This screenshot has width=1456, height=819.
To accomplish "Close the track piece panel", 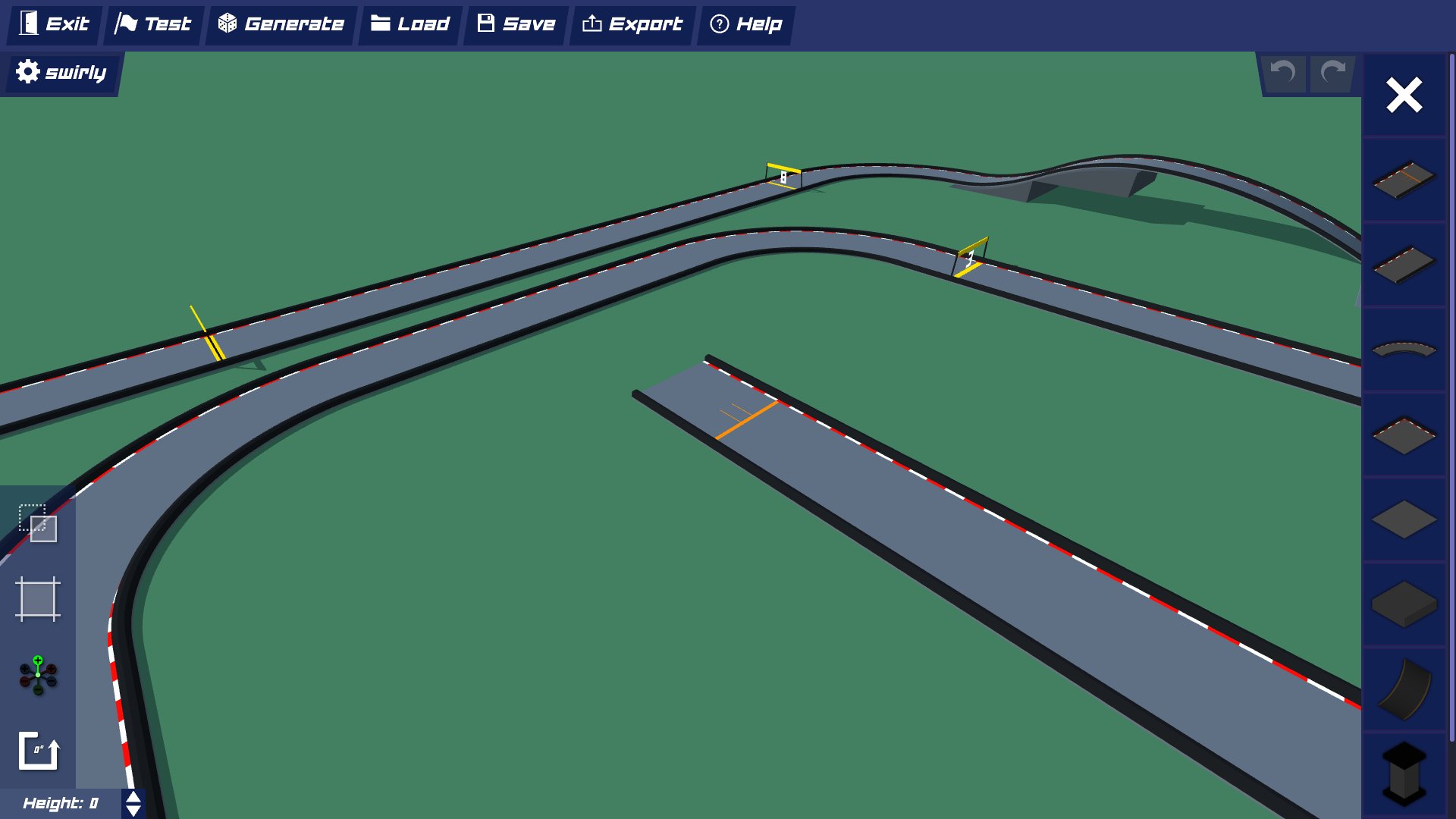I will [x=1404, y=95].
